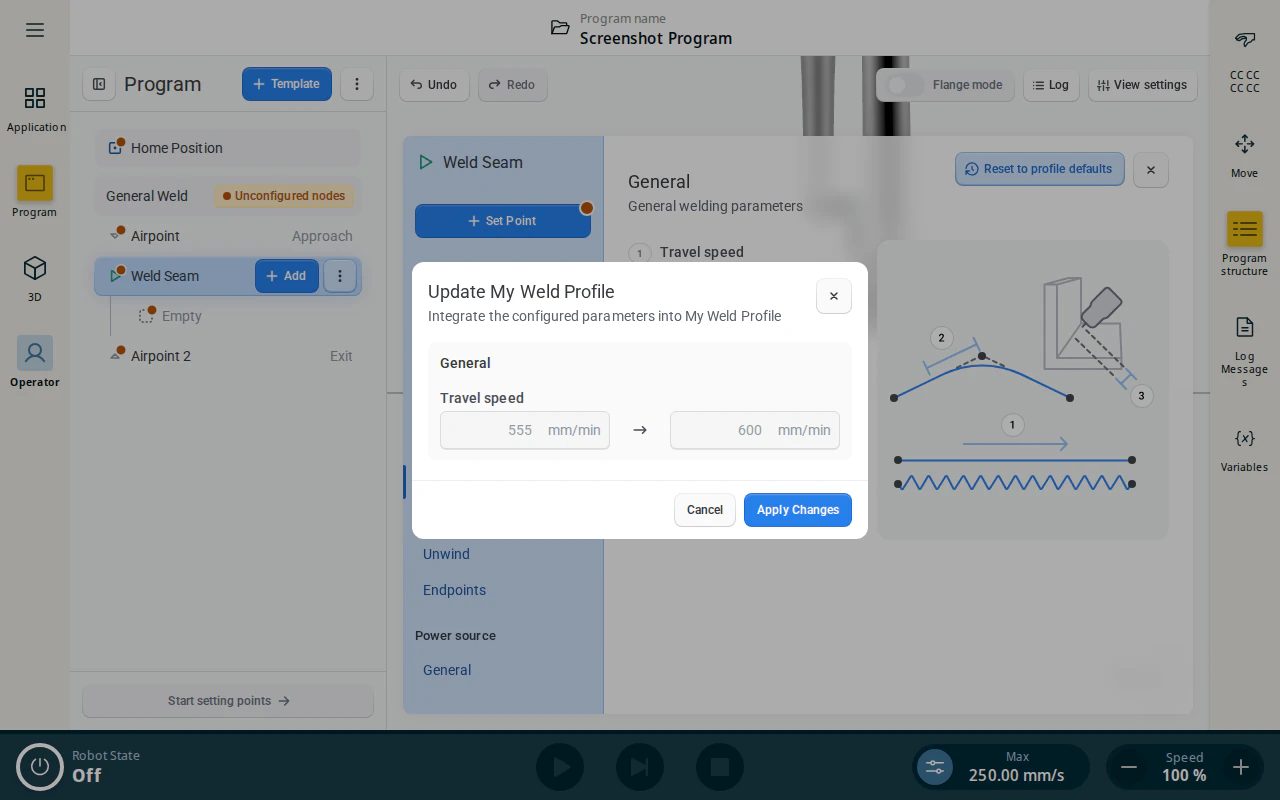Open the Endpoints settings section
The width and height of the screenshot is (1280, 800).
(454, 590)
